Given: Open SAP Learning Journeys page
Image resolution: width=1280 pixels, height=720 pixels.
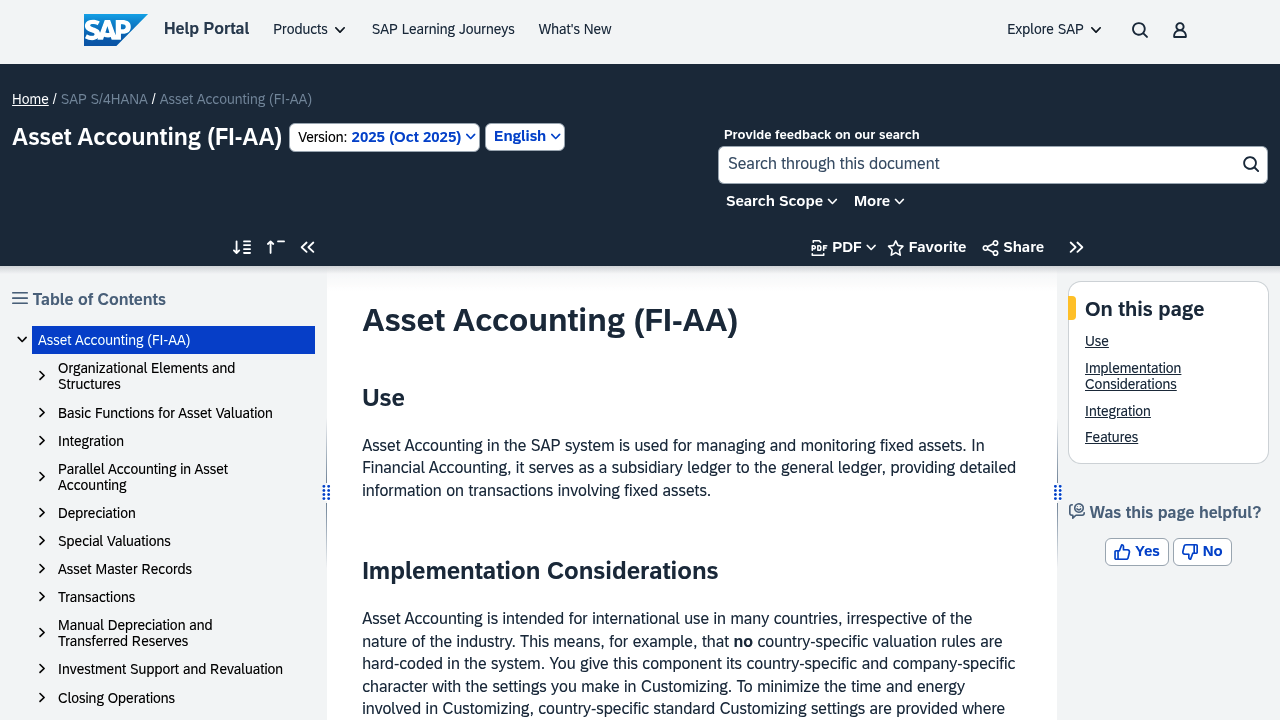Looking at the screenshot, I should pyautogui.click(x=443, y=28).
